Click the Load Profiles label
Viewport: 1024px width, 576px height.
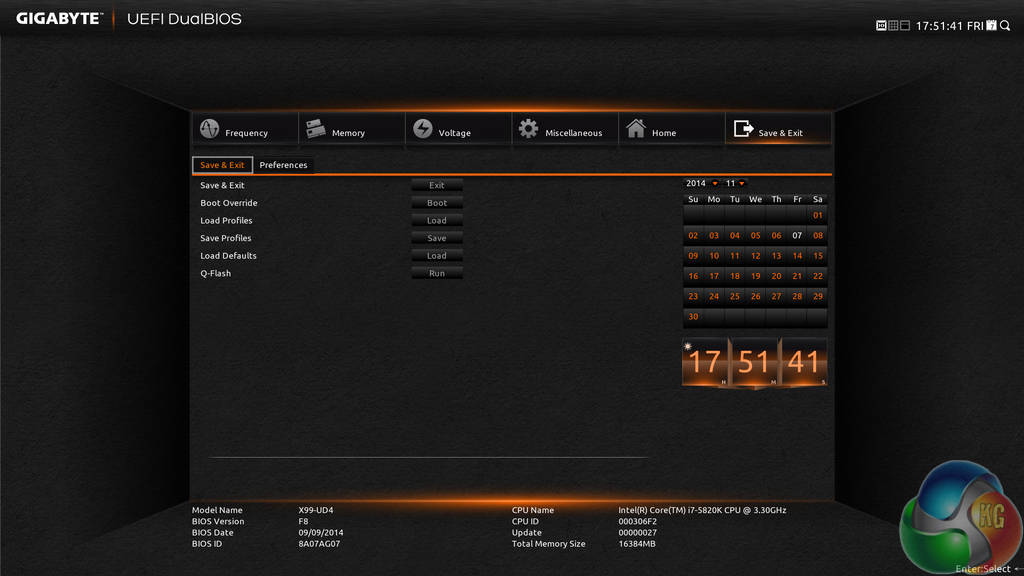click(226, 221)
